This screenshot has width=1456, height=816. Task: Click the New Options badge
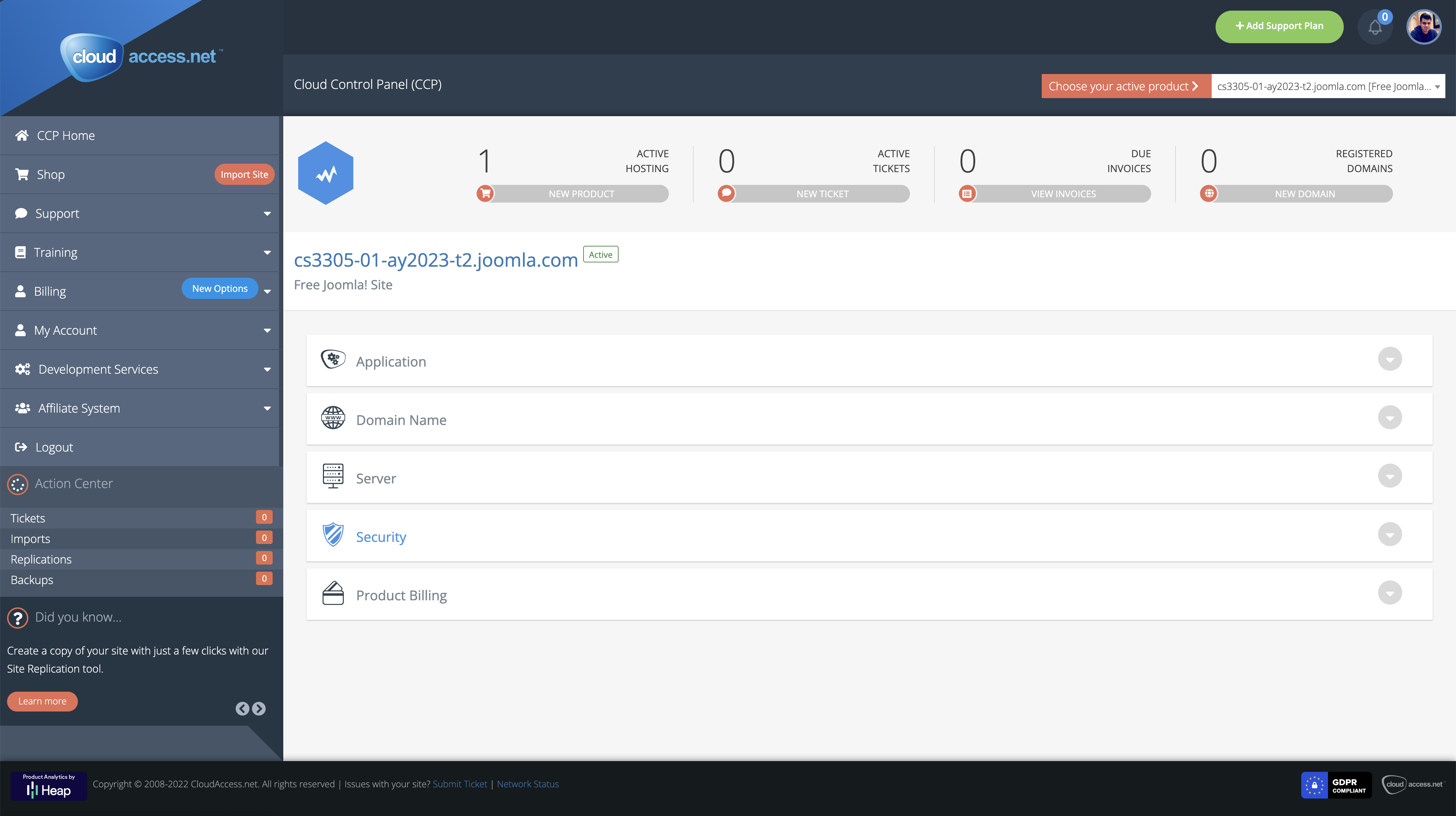[220, 288]
